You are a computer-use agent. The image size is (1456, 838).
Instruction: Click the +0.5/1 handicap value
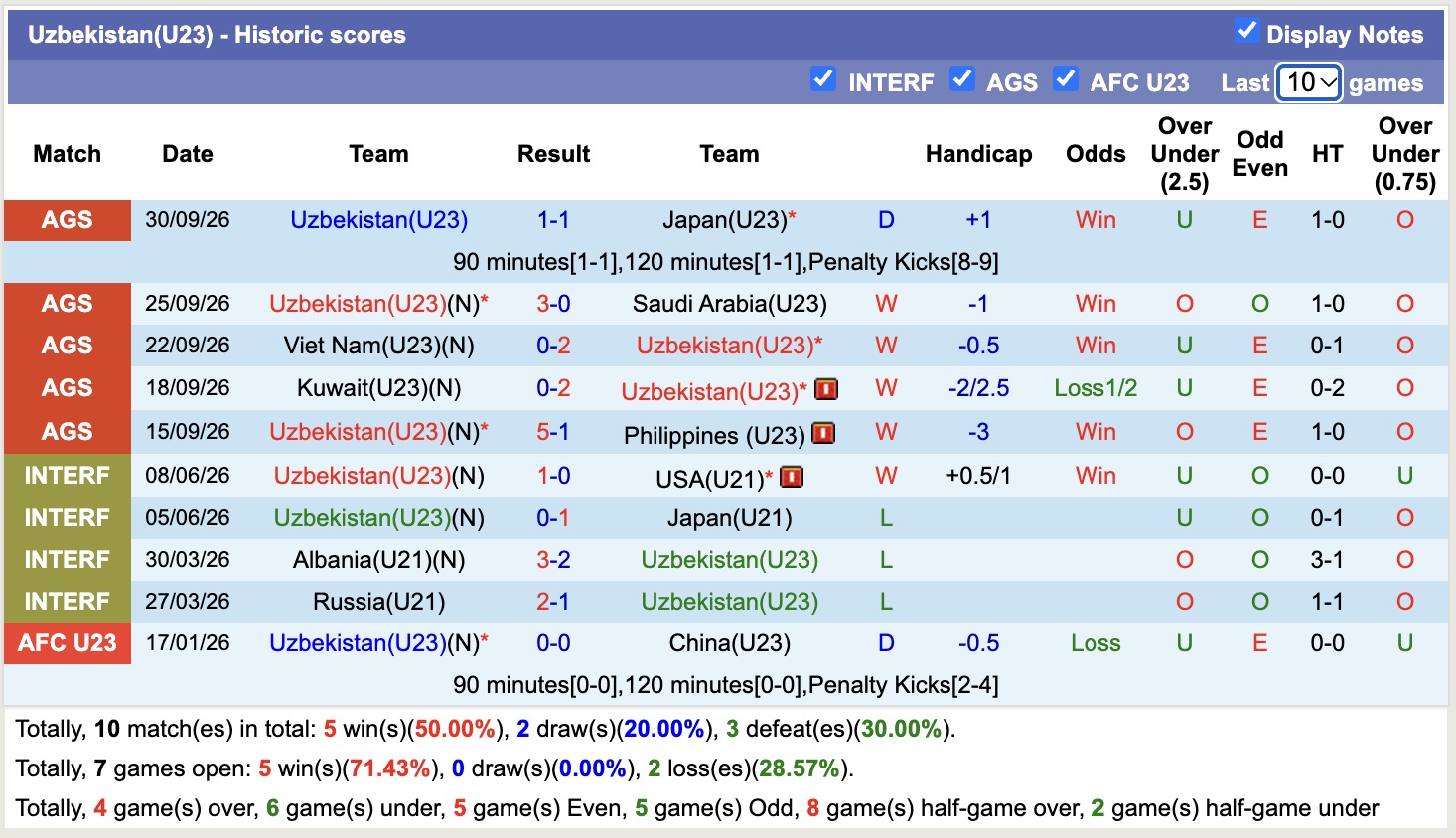point(978,476)
